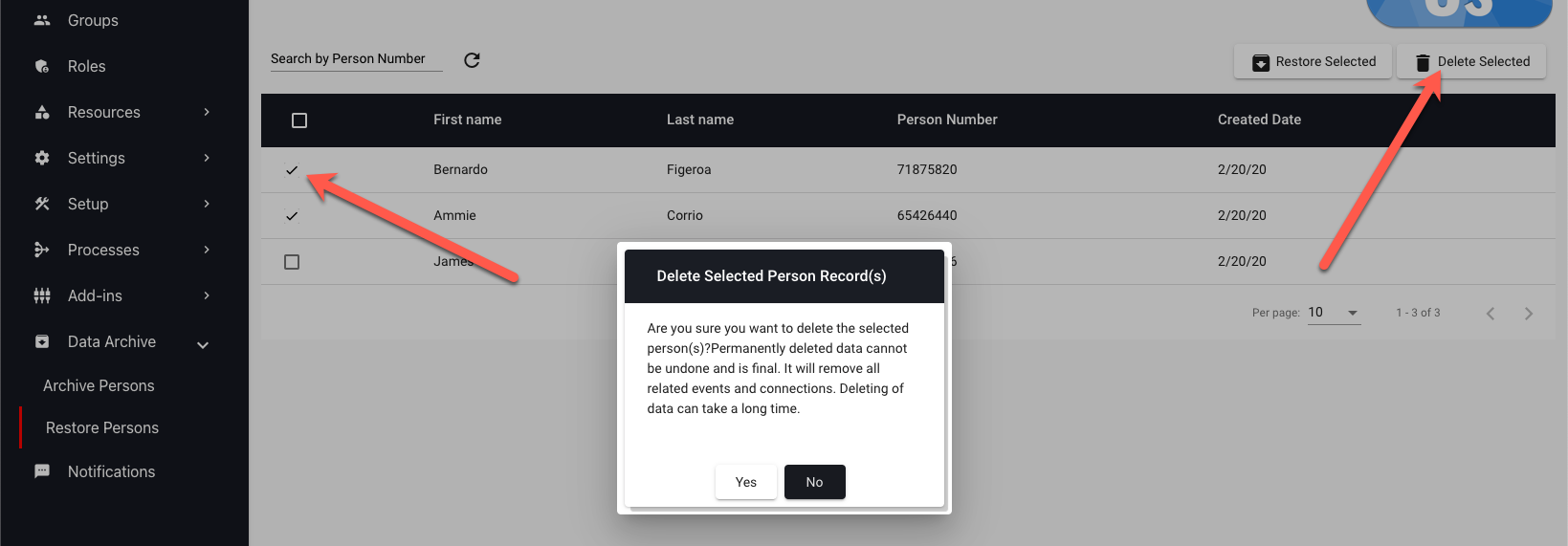
Task: Cancel deletion with the No button
Action: click(815, 482)
